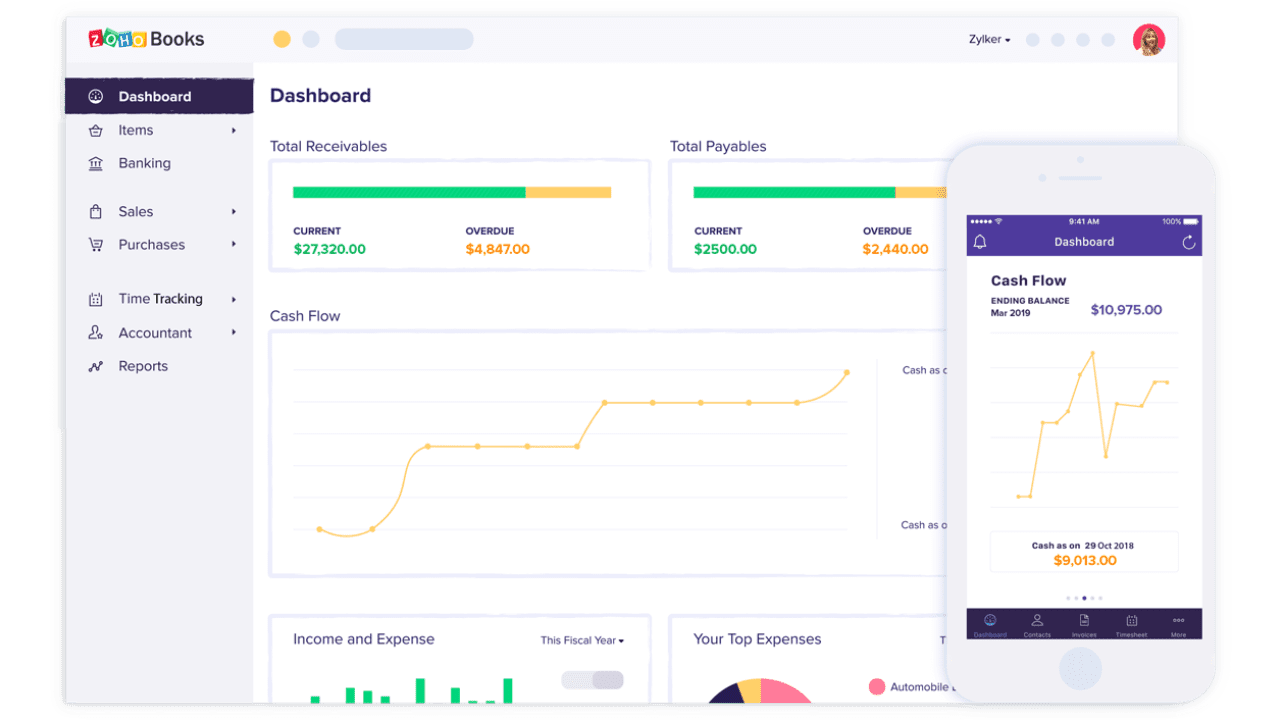Image resolution: width=1280 pixels, height=720 pixels.
Task: Click the Your Top Expenses title
Action: (757, 639)
